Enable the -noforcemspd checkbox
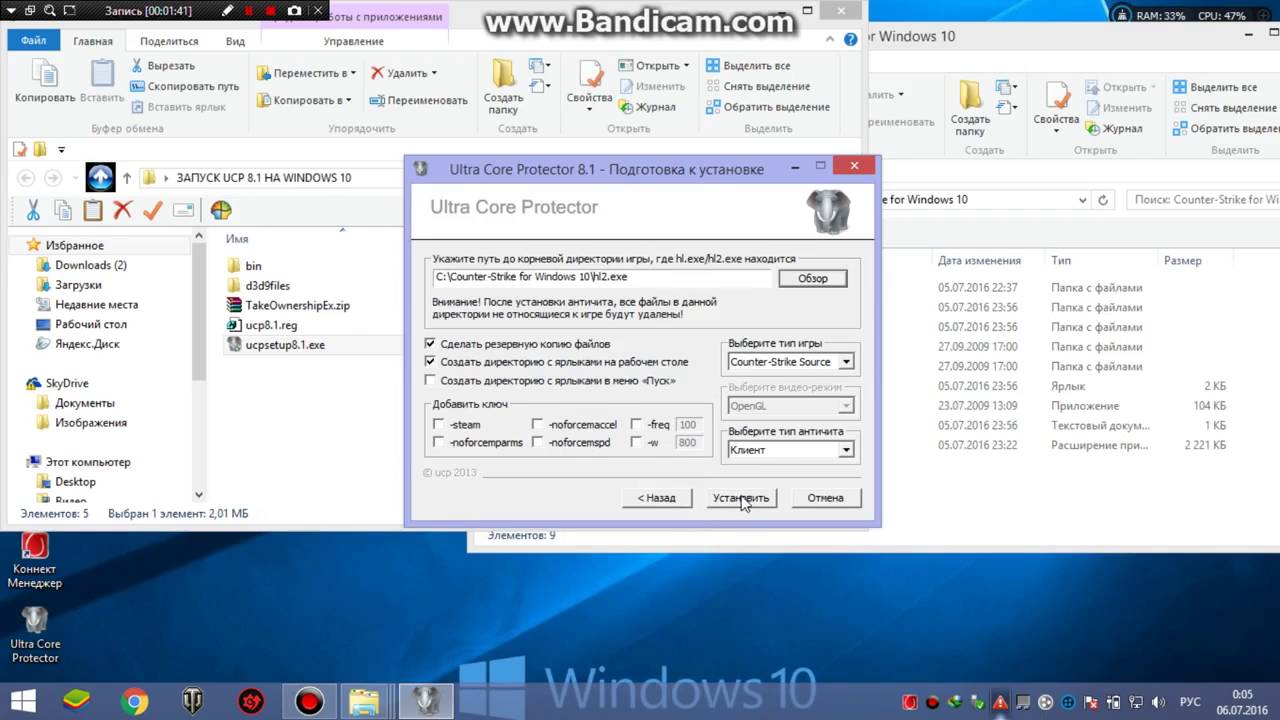Screen dimensions: 1280x720 tap(537, 442)
